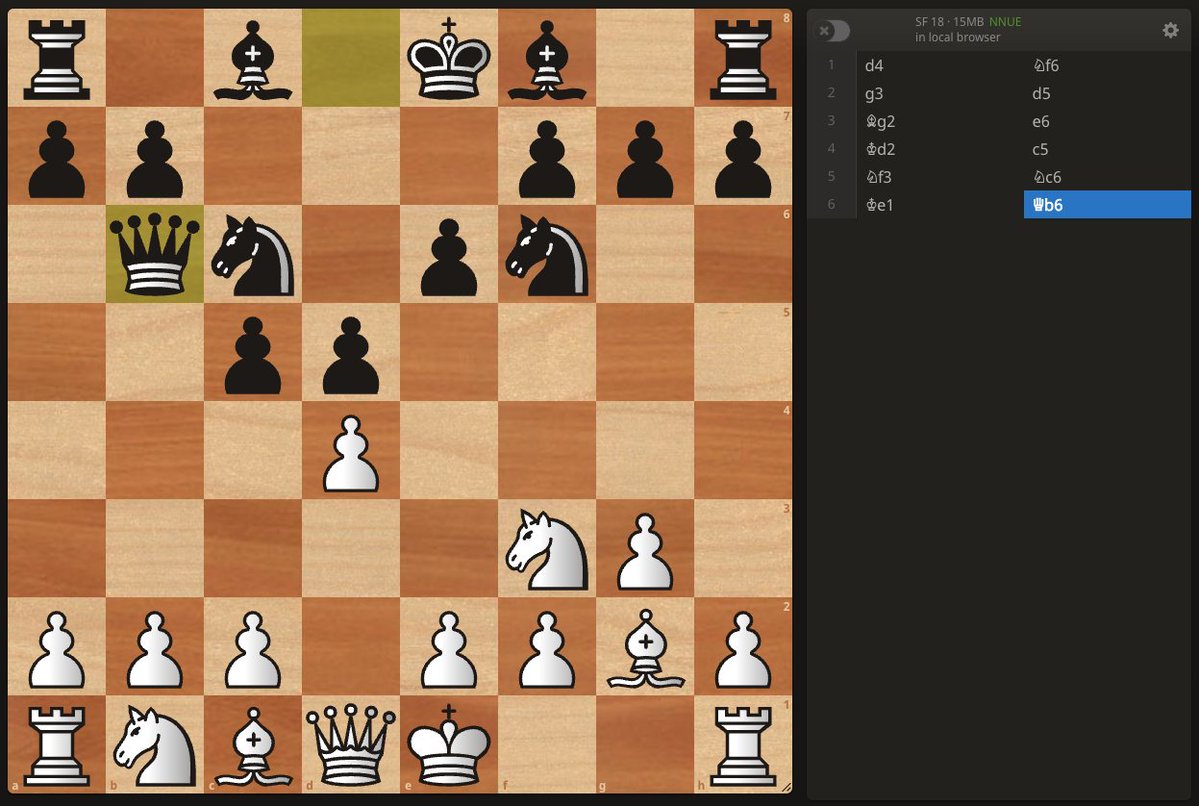Click the white pawn on a2
Image resolution: width=1199 pixels, height=806 pixels.
pyautogui.click(x=57, y=646)
